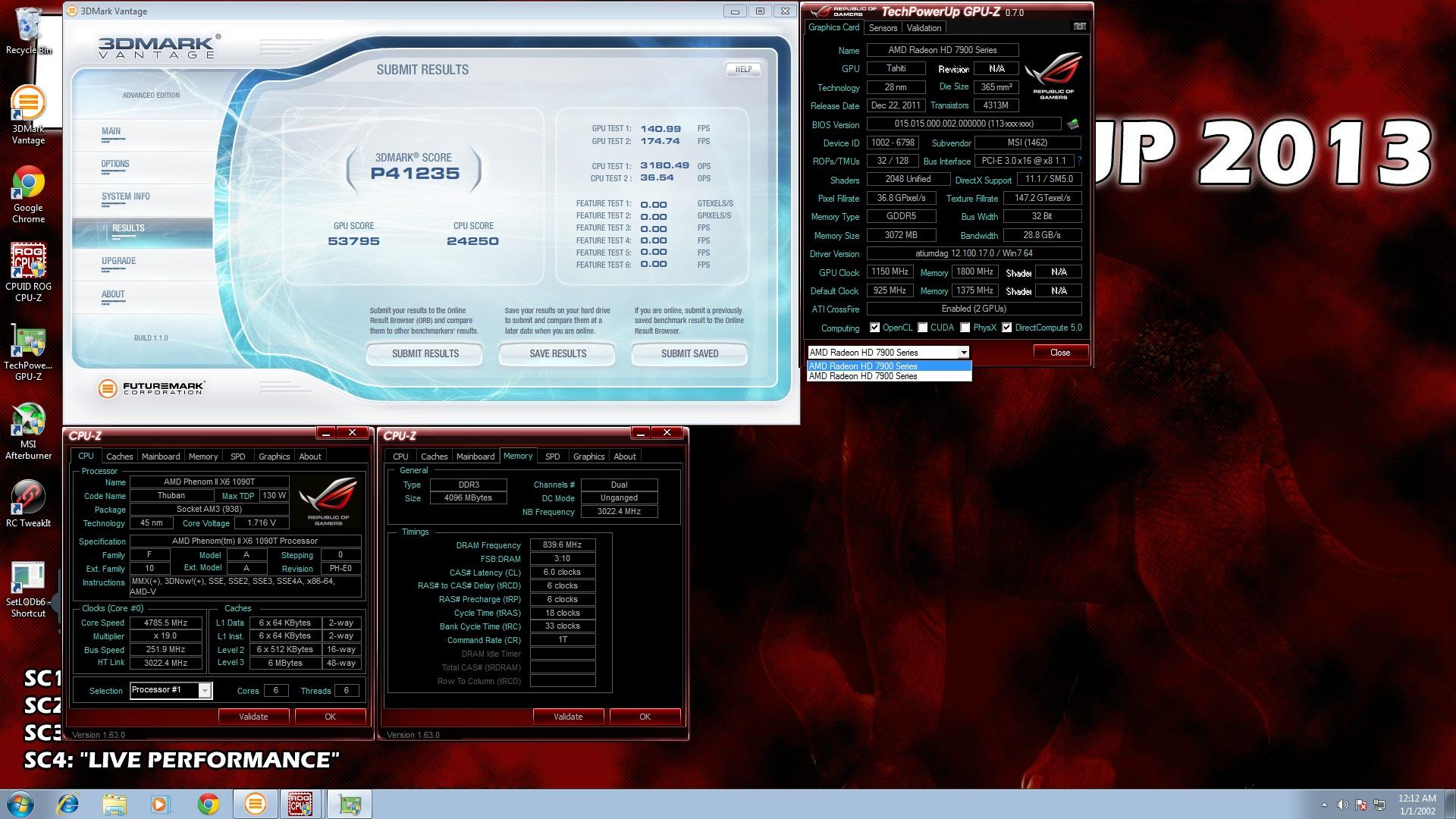Click the network tray icon
The height and width of the screenshot is (819, 1456).
tap(1379, 805)
